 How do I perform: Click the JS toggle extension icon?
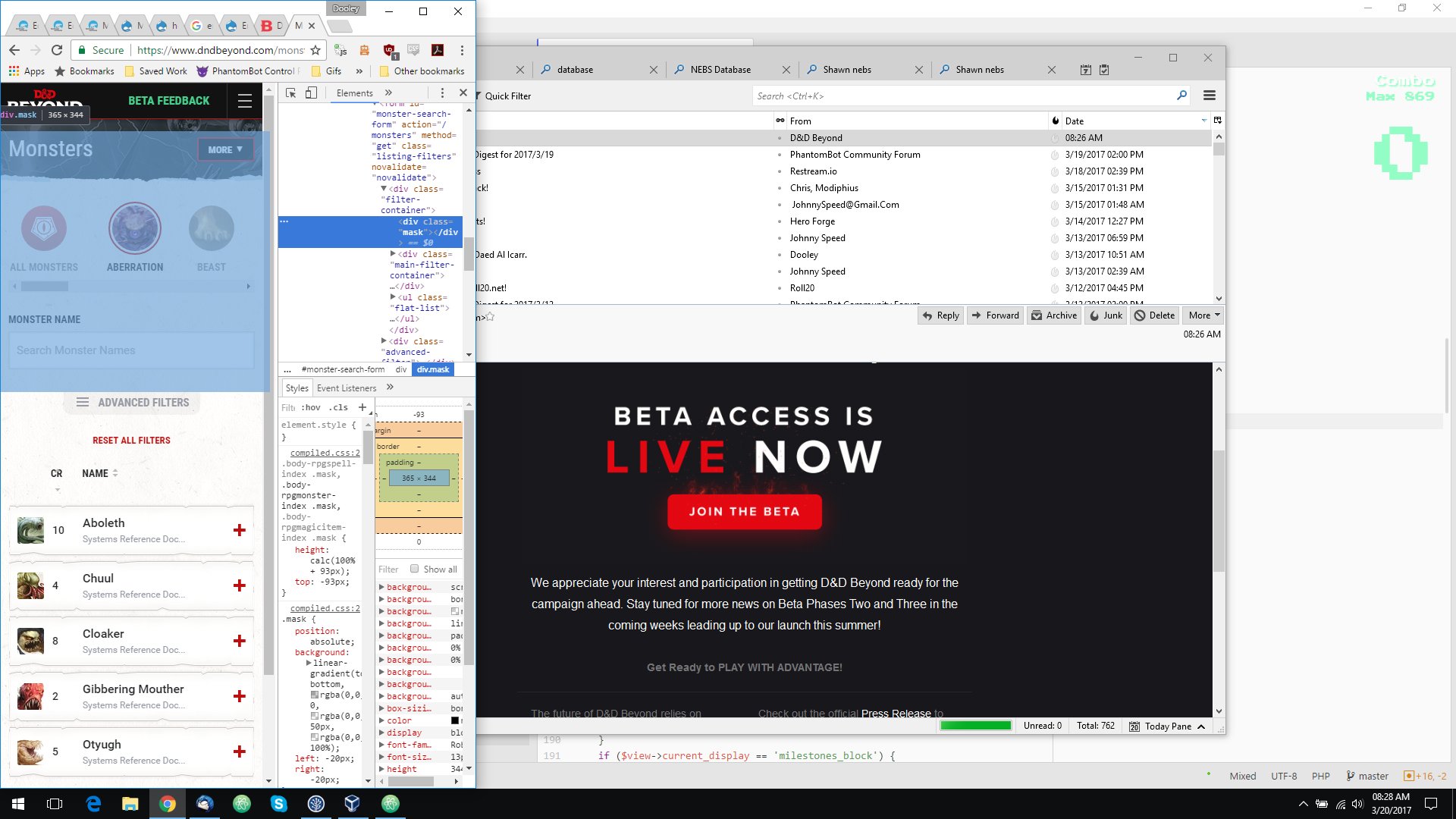(341, 50)
